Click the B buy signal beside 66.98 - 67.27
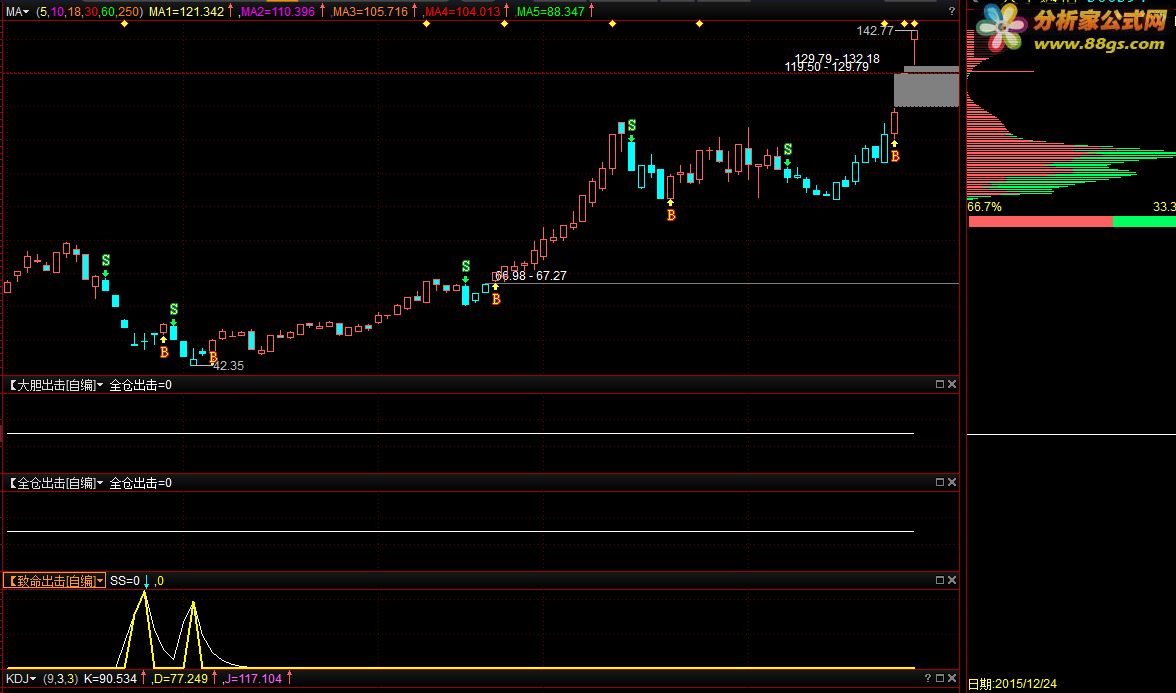The image size is (1176, 693). click(496, 299)
